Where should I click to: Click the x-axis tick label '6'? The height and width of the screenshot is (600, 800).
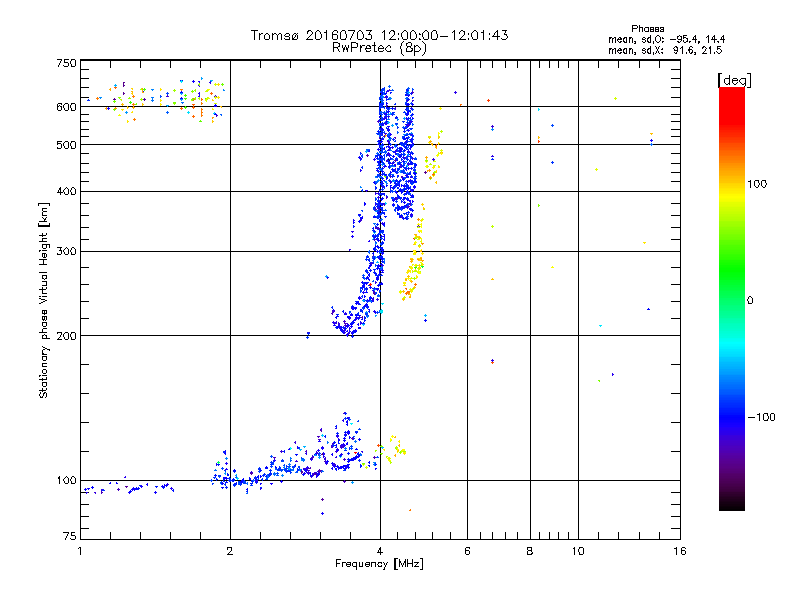pos(467,551)
